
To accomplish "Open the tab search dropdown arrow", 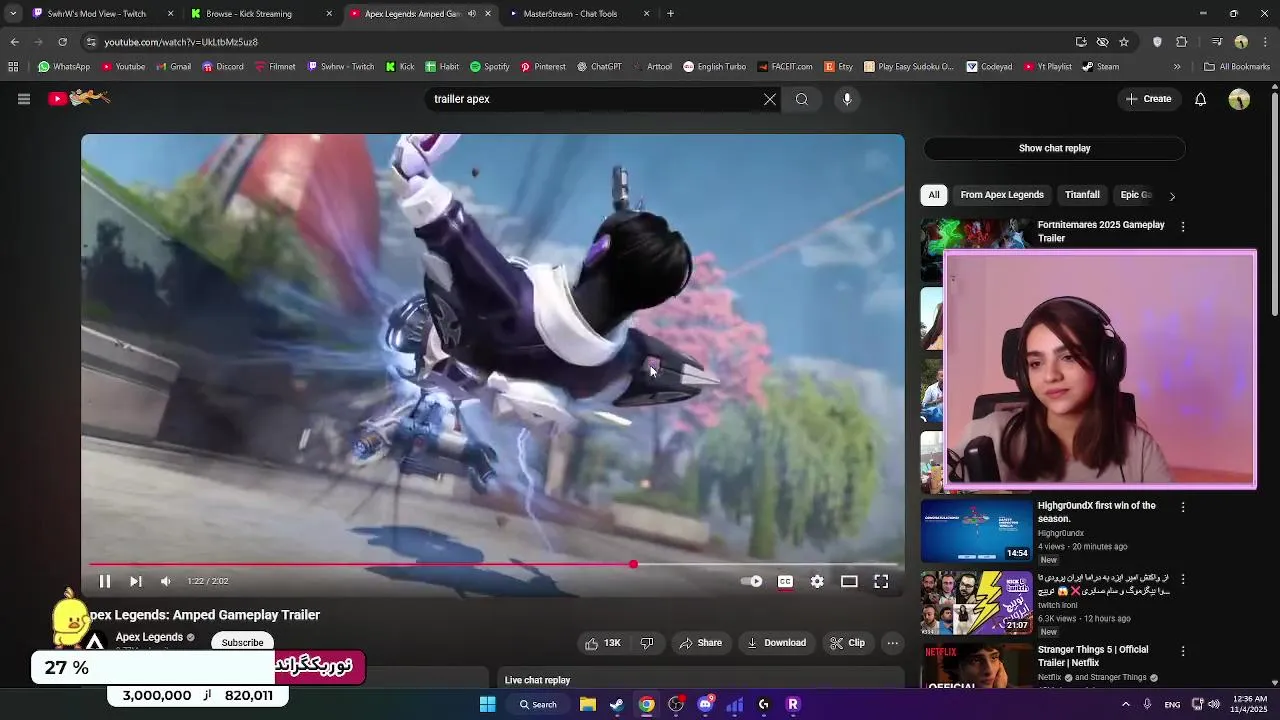I will click(12, 14).
